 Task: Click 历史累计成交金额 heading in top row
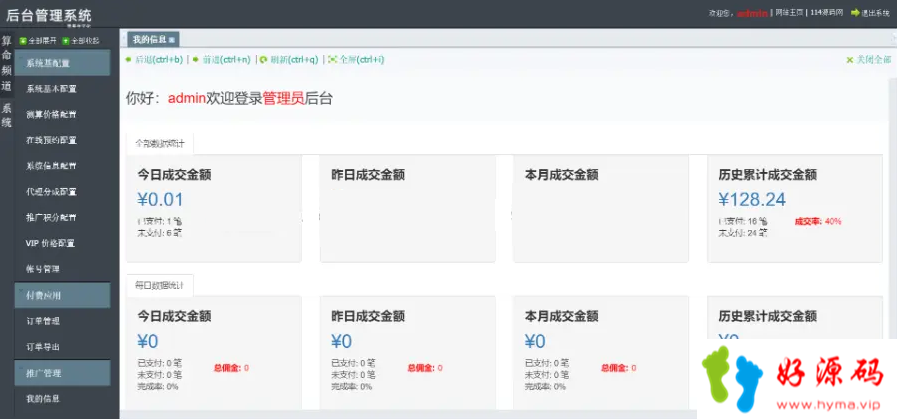coord(768,175)
